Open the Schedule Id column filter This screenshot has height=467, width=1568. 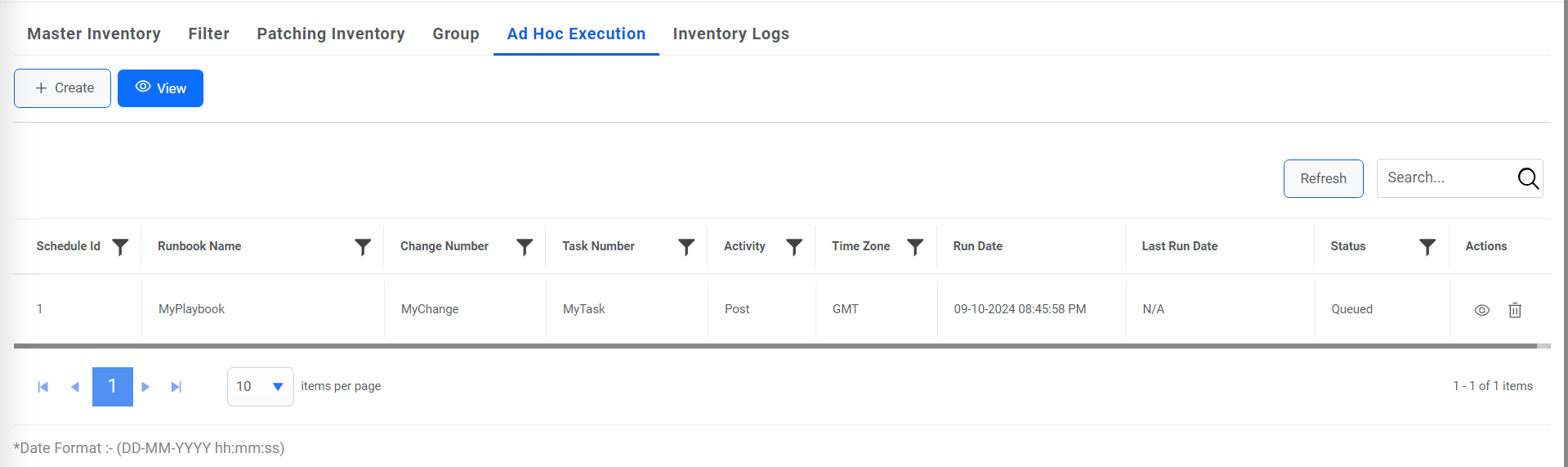pos(120,247)
